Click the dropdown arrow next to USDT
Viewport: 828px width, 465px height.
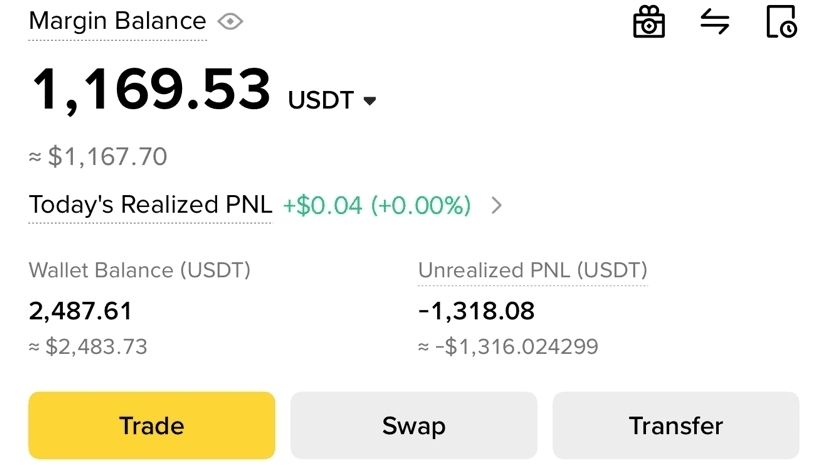370,100
